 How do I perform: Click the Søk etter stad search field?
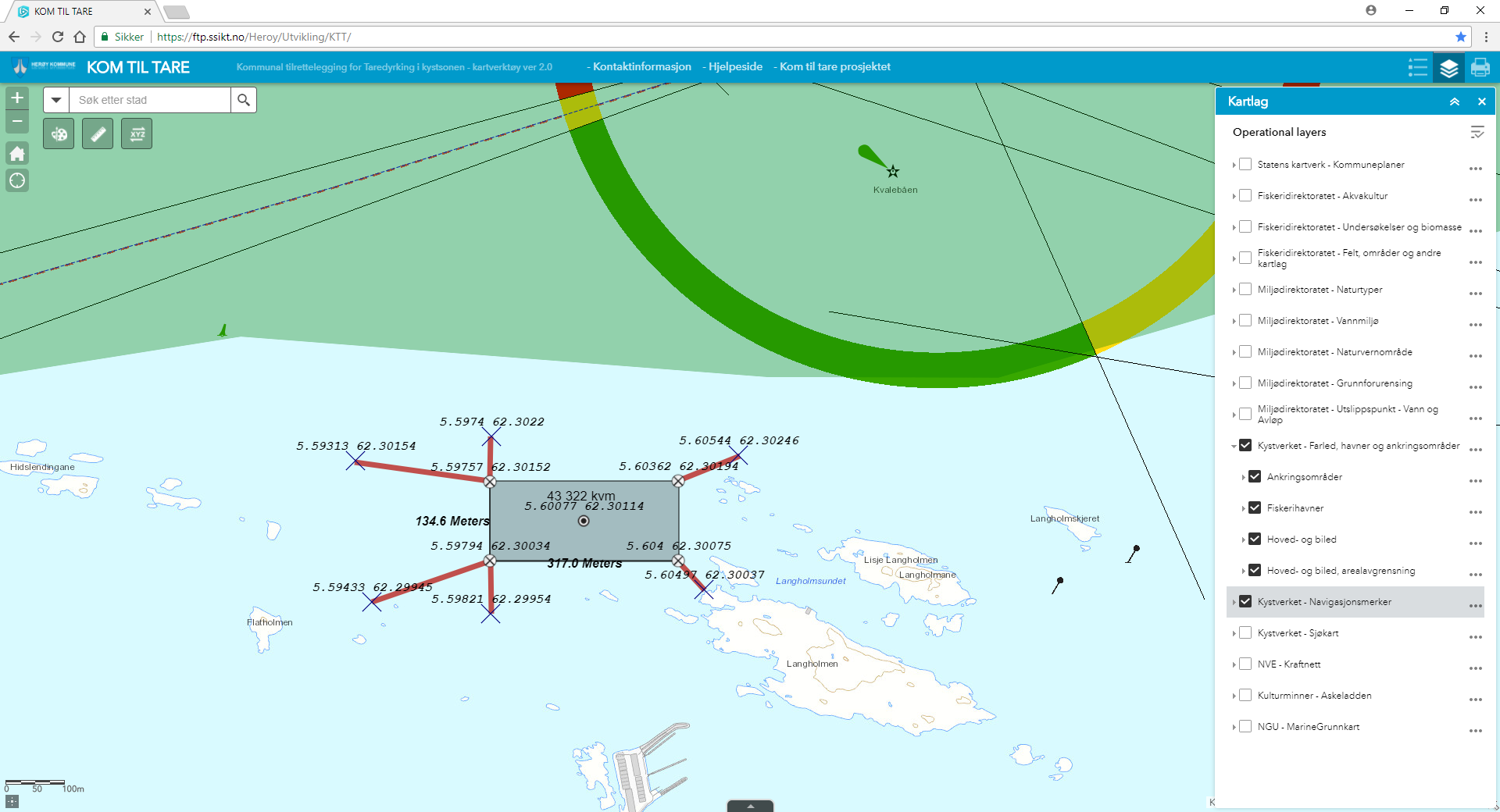click(x=150, y=100)
